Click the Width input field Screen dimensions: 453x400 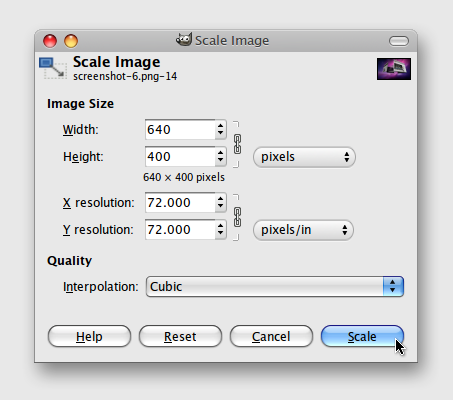(x=180, y=129)
